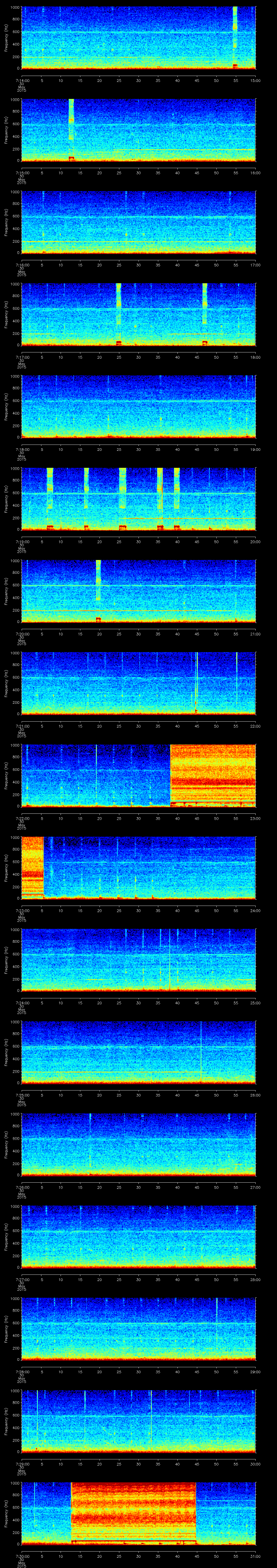Click Frequency (Hz) axis label of 7:30 panel
The height and width of the screenshot is (1568, 277).
(x=6, y=1513)
